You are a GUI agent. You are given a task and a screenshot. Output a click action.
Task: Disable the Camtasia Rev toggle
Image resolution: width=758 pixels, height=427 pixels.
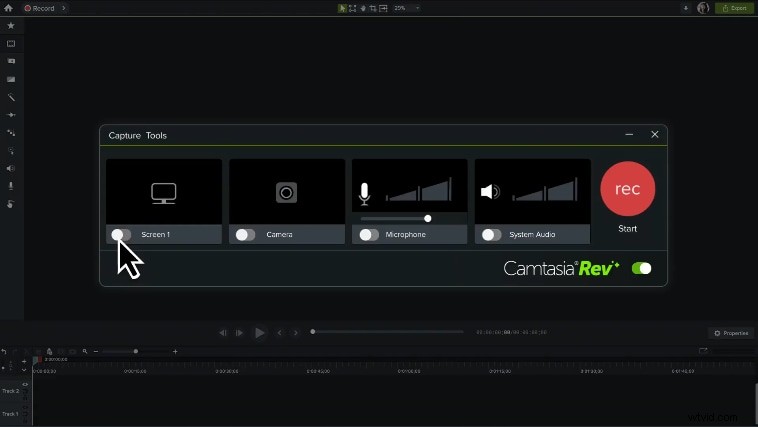641,268
